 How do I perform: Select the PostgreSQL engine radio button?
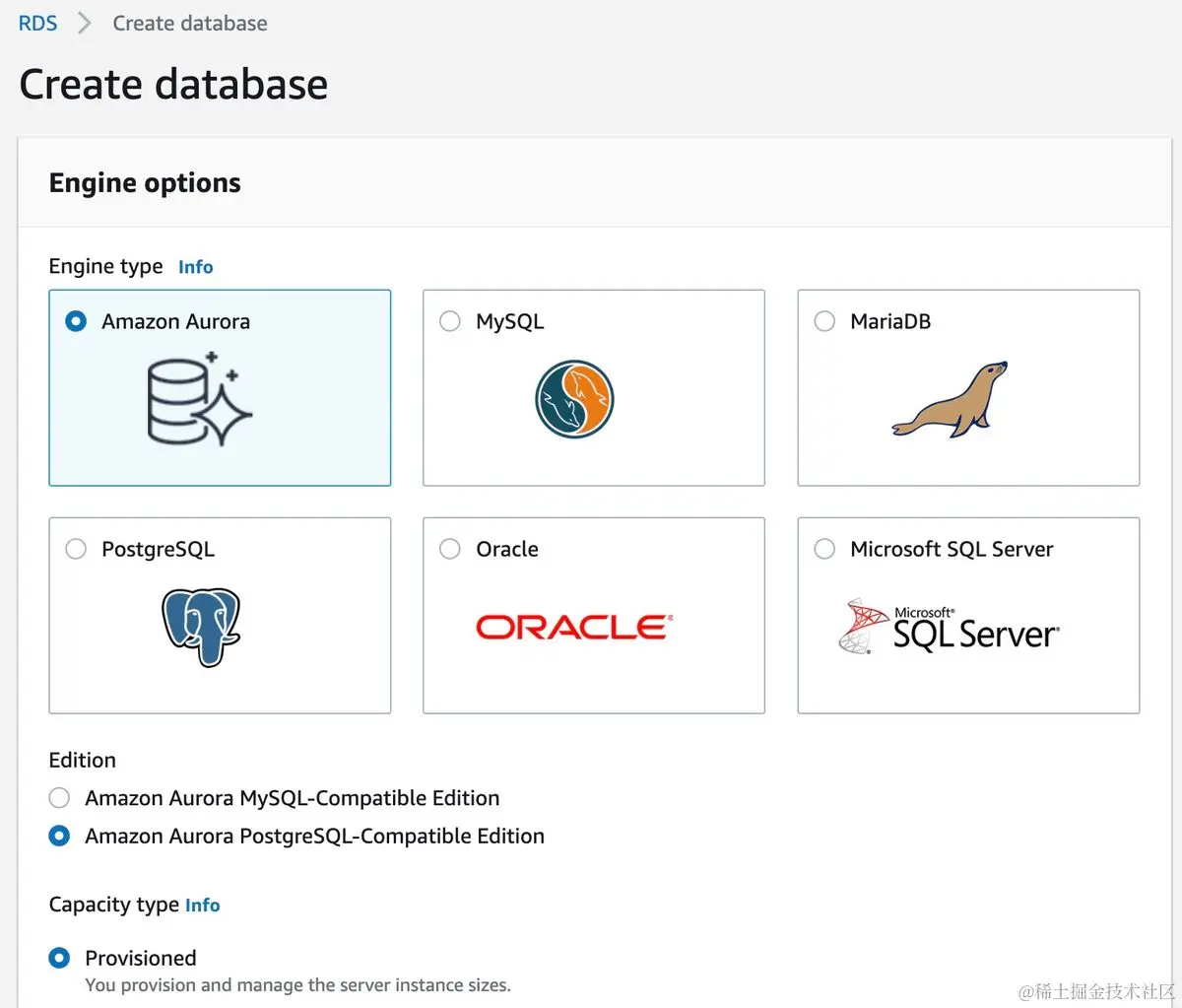coord(76,549)
